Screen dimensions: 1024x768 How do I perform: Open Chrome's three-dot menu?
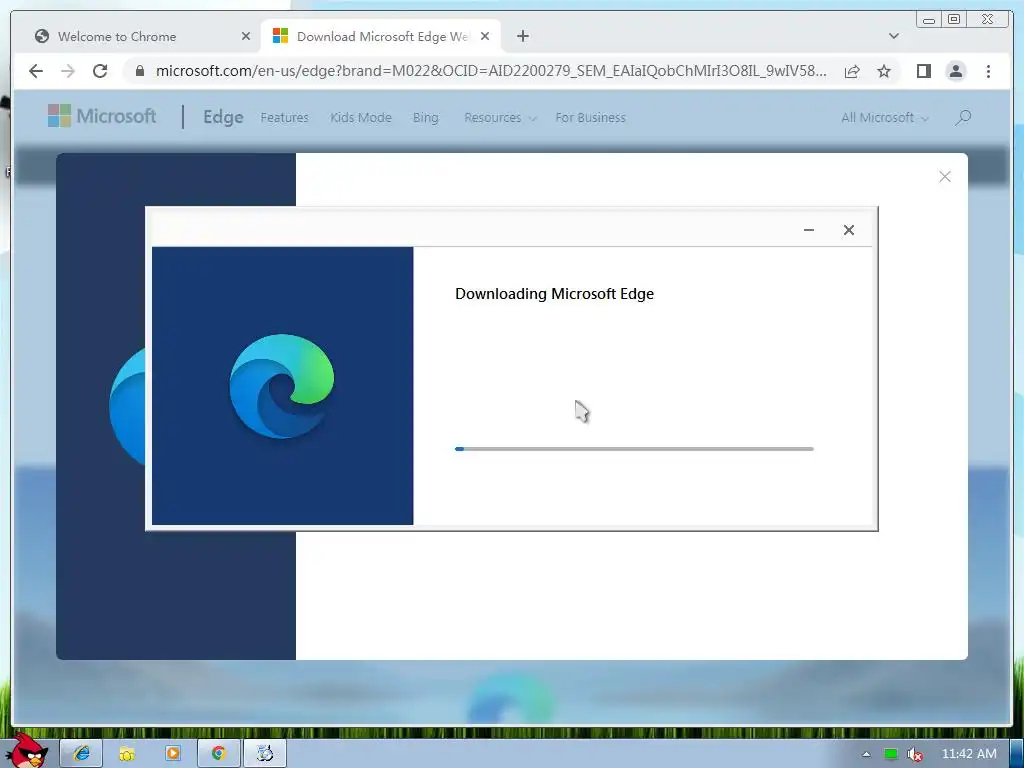[988, 71]
